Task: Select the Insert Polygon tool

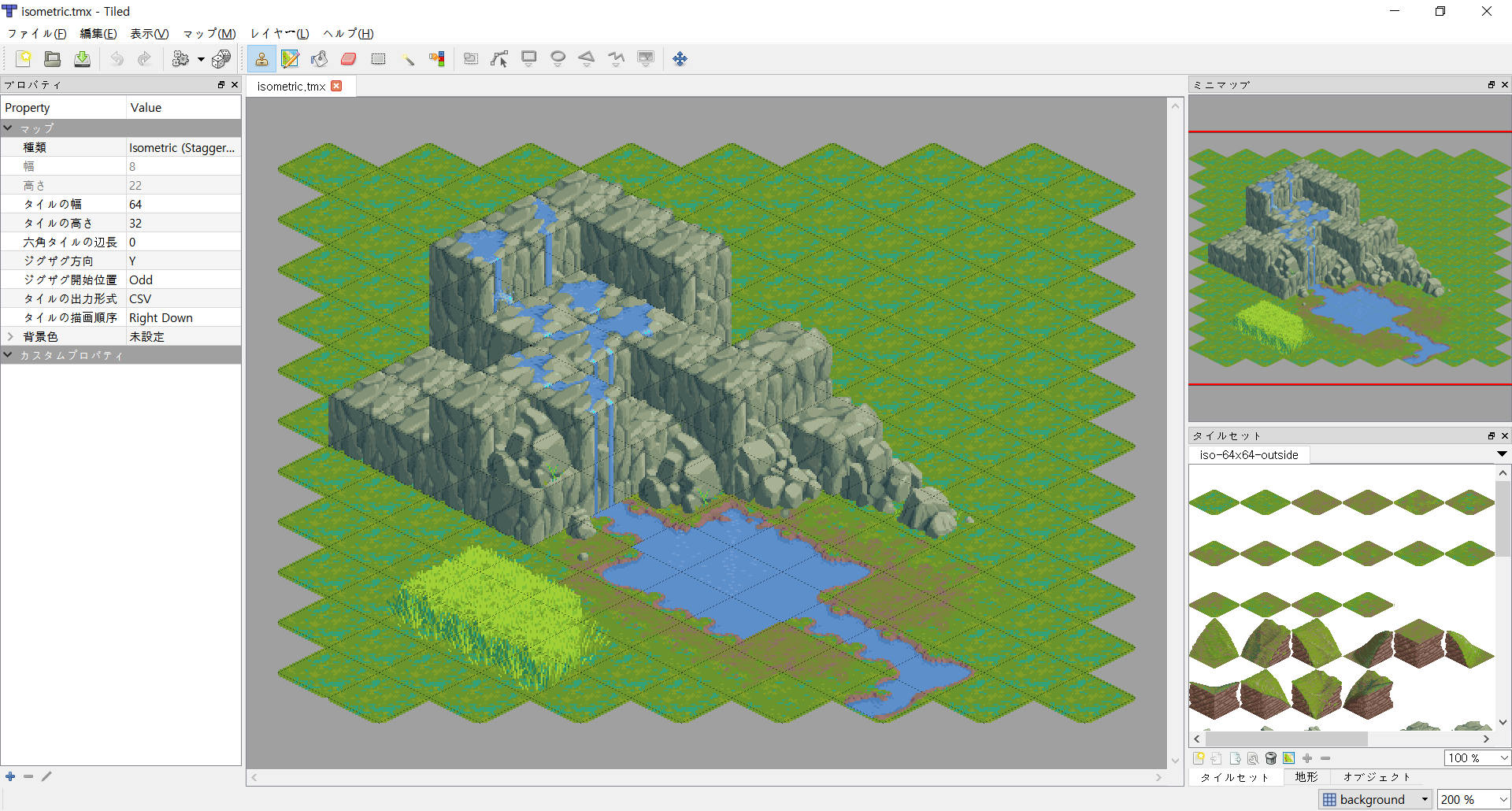Action: click(587, 59)
